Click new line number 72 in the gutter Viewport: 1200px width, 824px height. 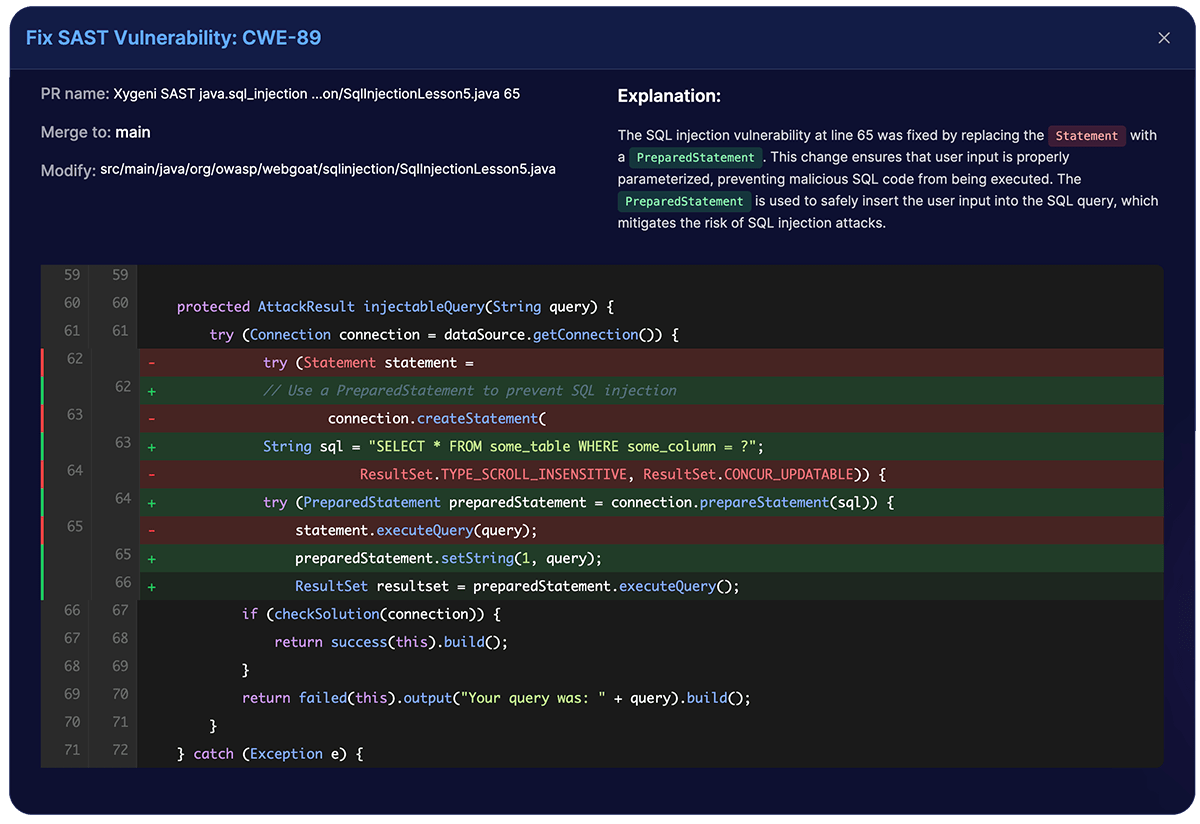pos(120,749)
